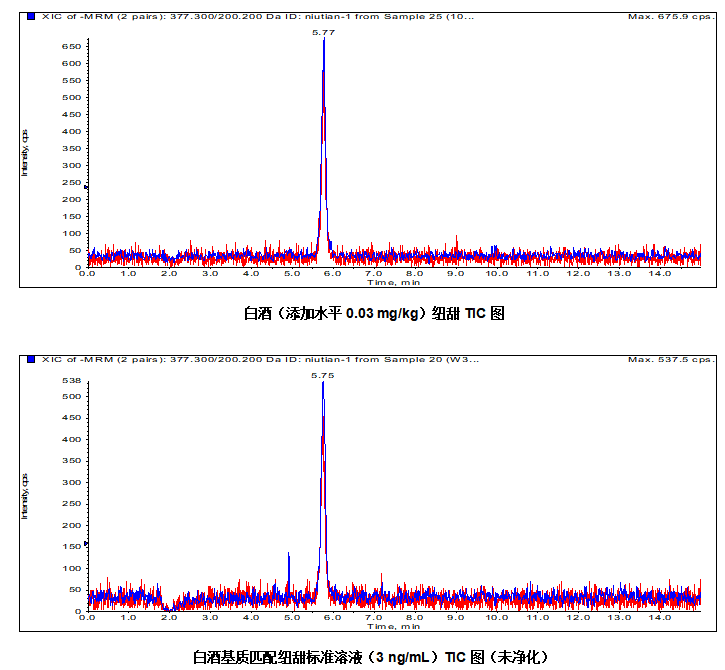Click the threshold arrow marker on bottom chart's intensity axis
This screenshot has height=670, width=725.
[86, 544]
